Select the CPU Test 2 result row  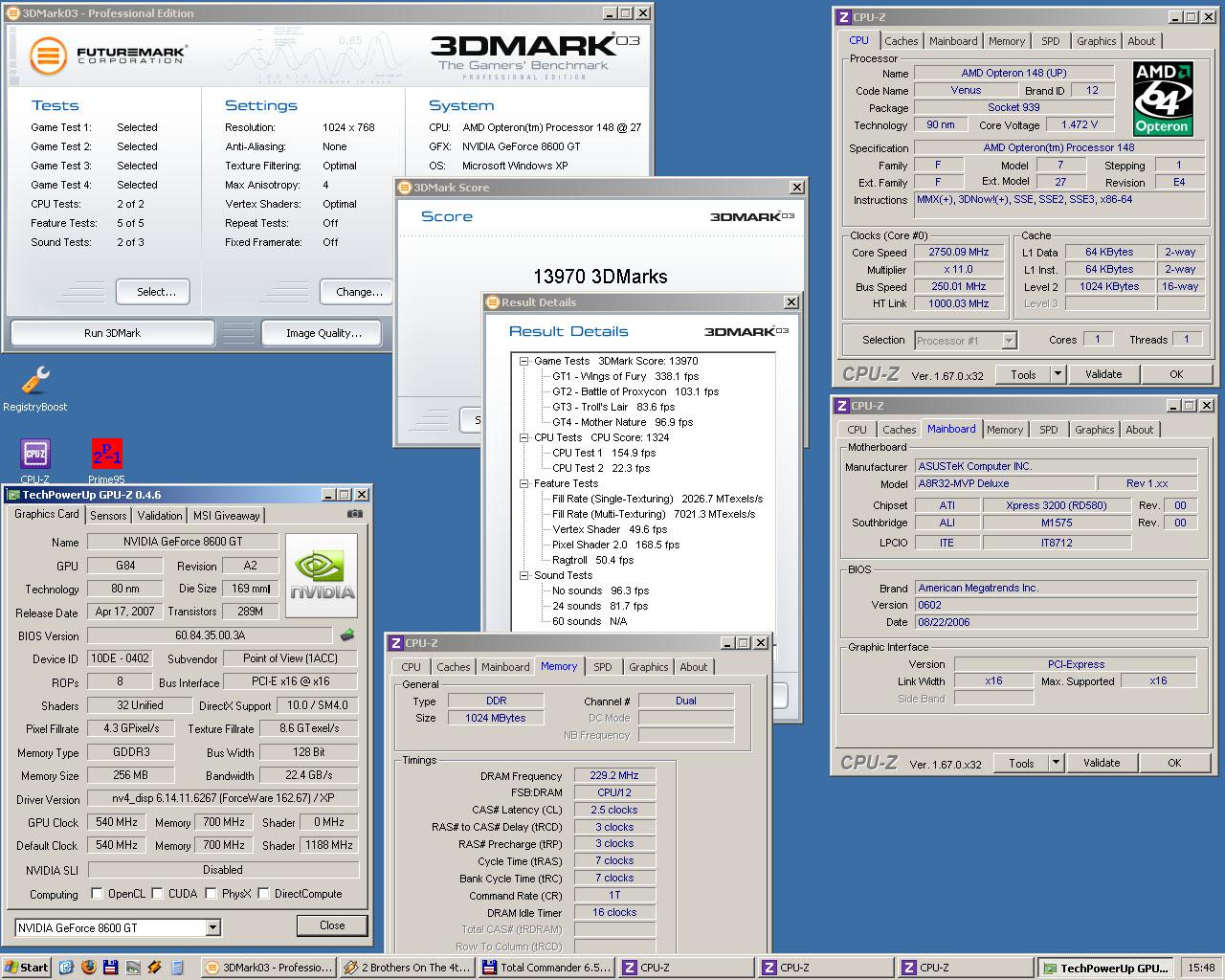(600, 468)
